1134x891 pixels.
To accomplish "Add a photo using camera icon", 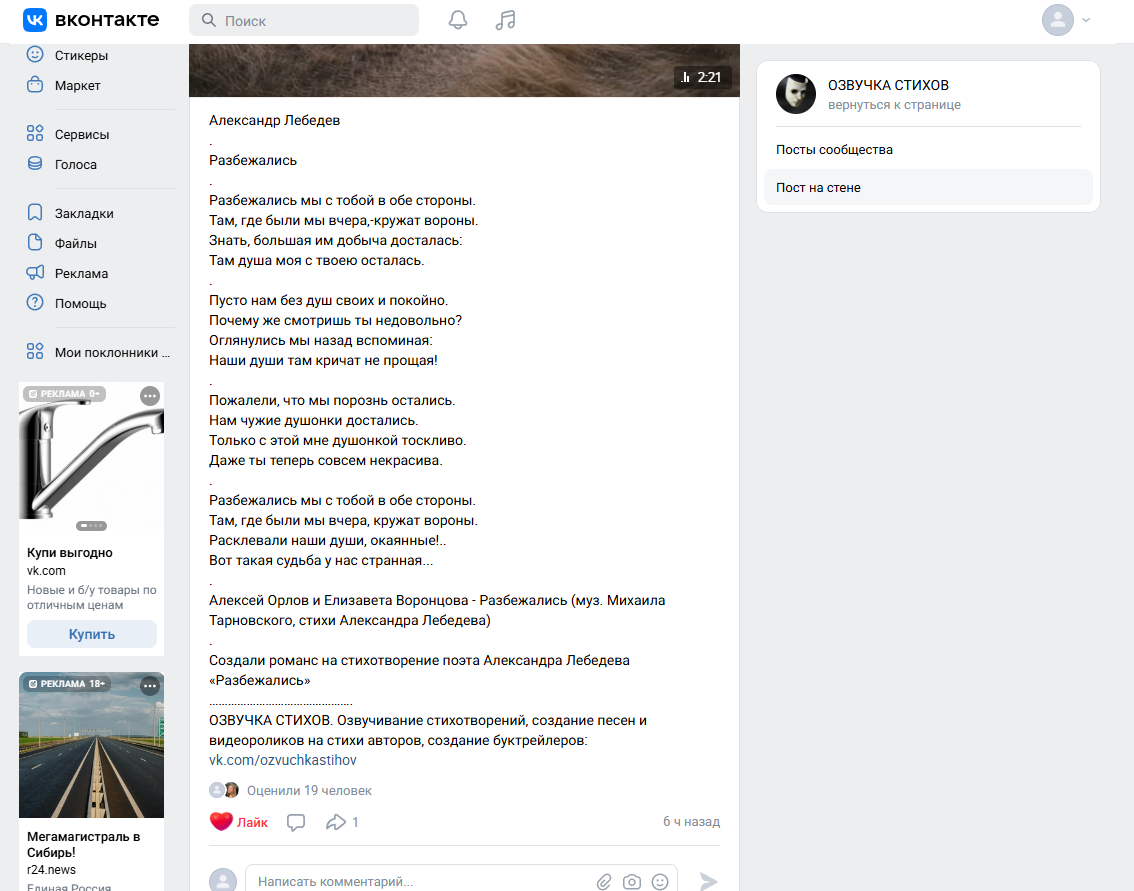I will coord(632,881).
